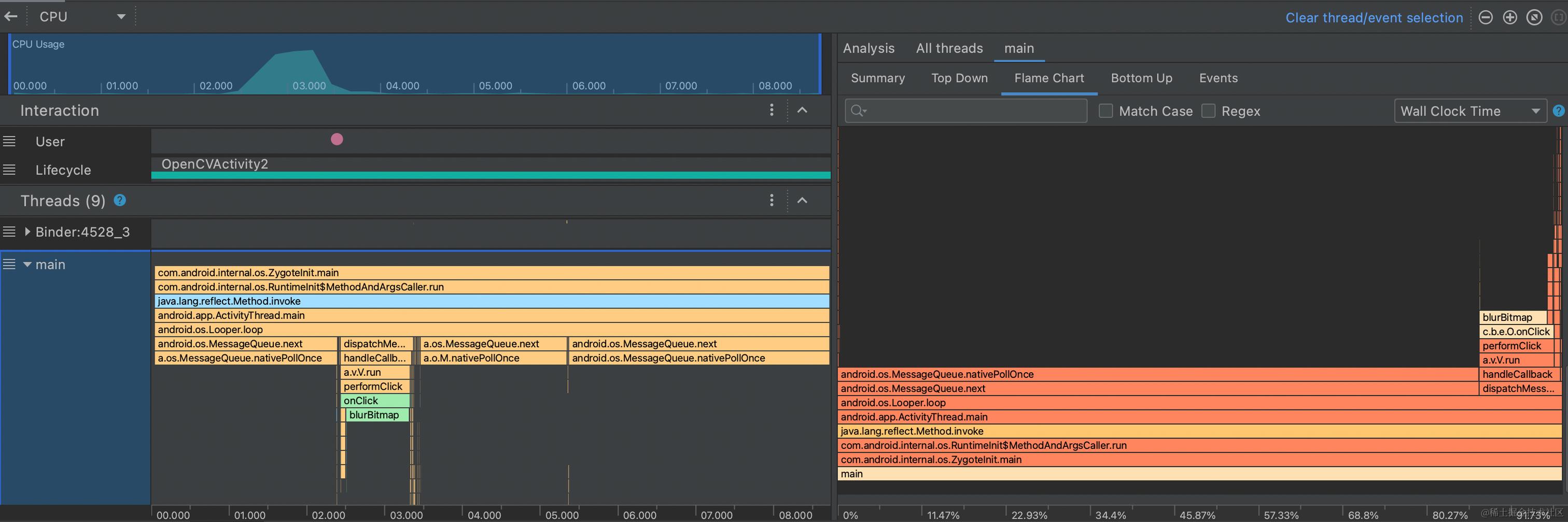Open the help icon beside Threads (9)
The image size is (1568, 522).
[x=120, y=200]
